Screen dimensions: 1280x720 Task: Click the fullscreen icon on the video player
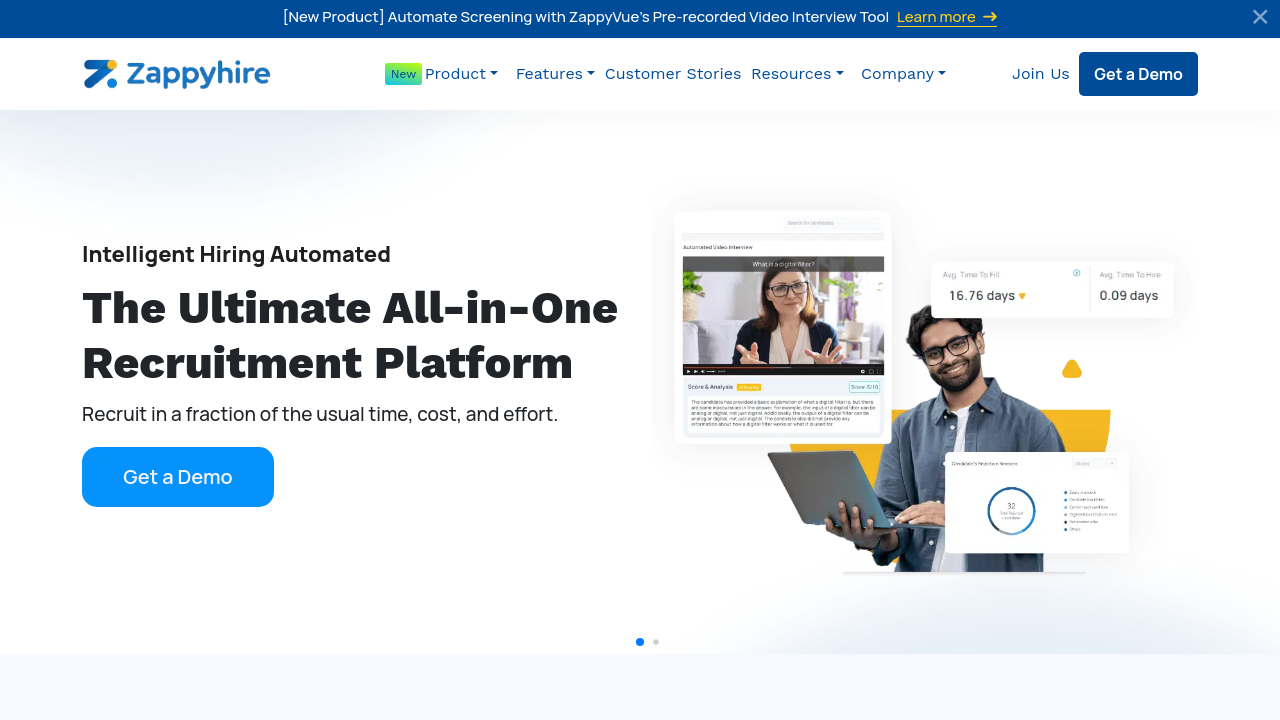(x=879, y=371)
